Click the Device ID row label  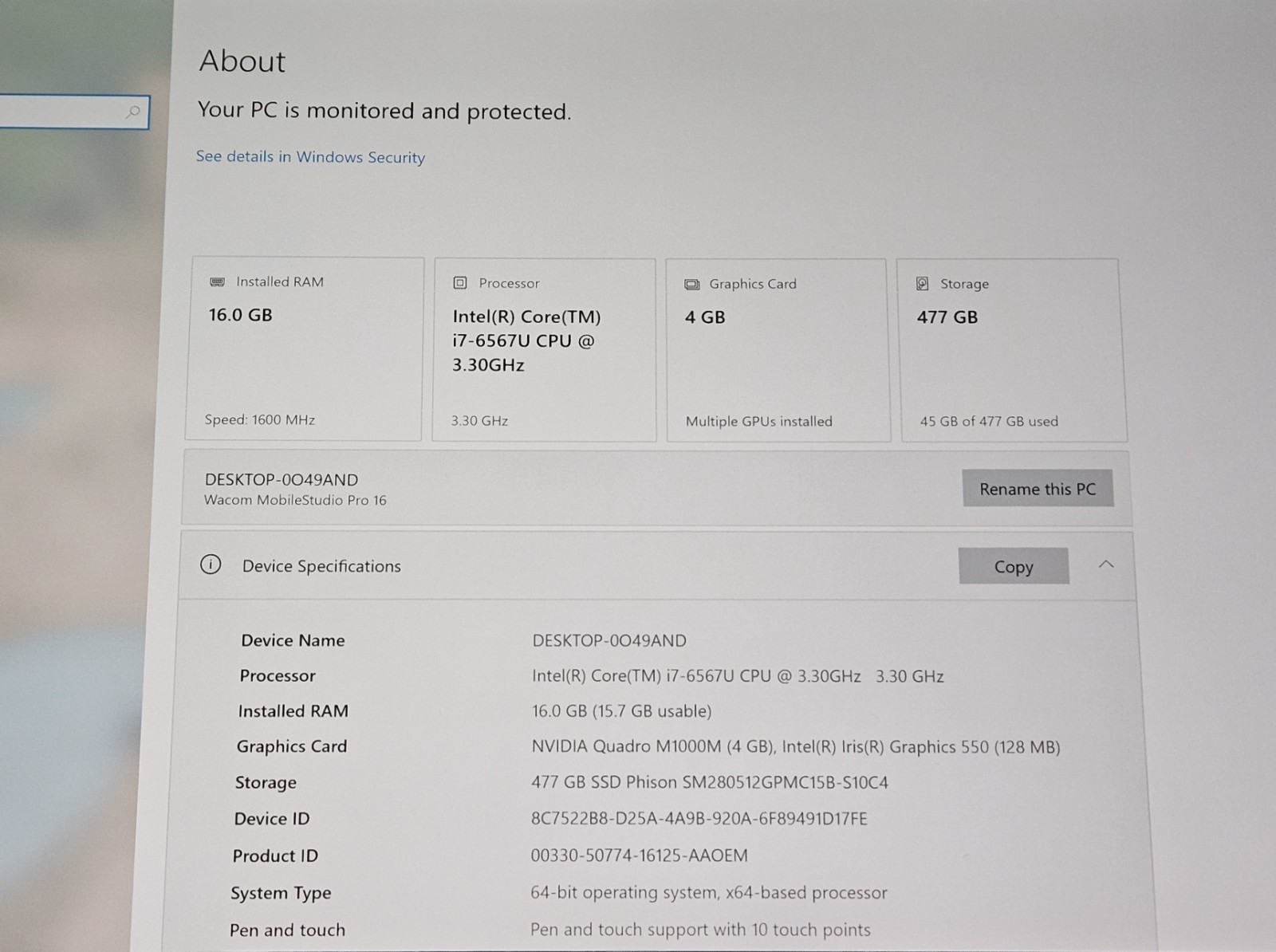click(x=272, y=818)
